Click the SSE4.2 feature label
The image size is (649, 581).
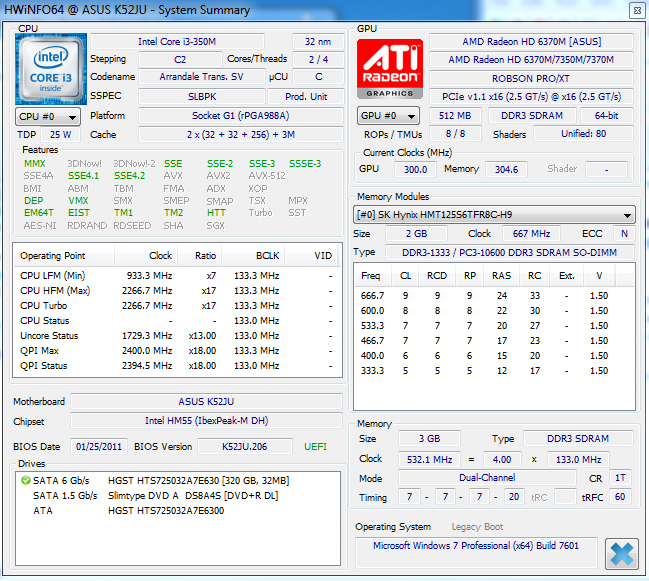coord(130,176)
